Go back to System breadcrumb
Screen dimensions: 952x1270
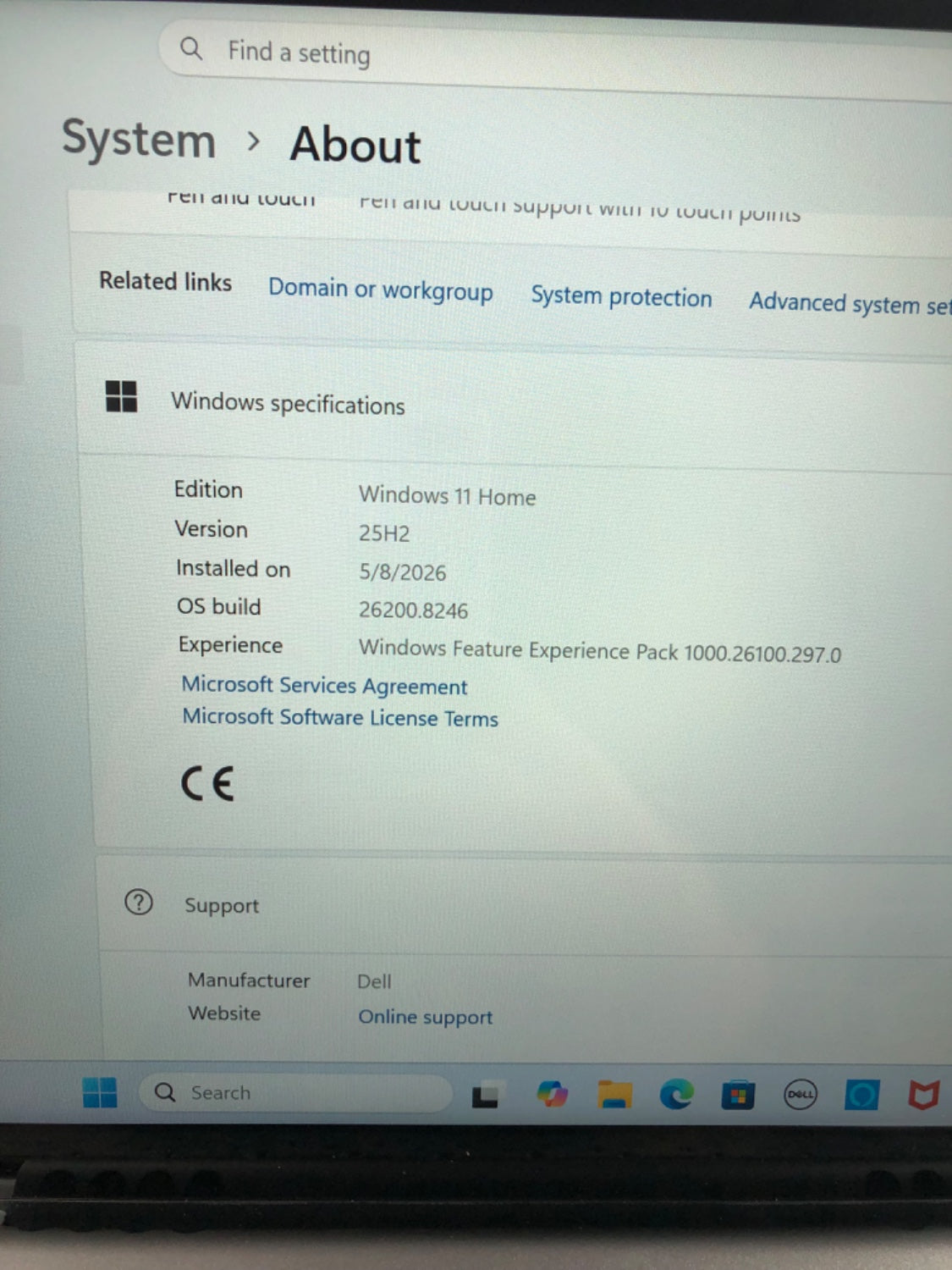[x=139, y=139]
